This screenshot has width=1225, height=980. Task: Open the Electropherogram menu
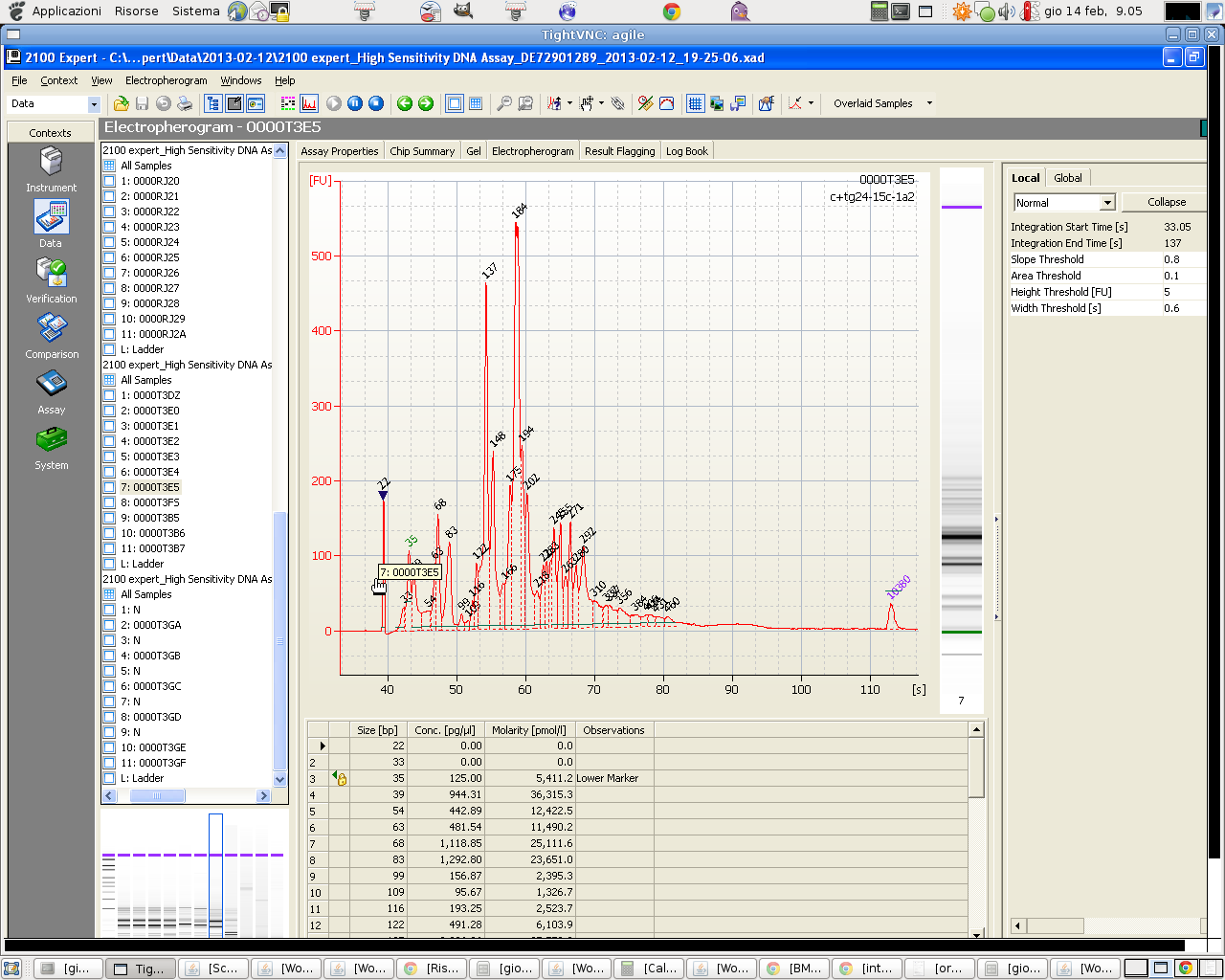click(166, 80)
